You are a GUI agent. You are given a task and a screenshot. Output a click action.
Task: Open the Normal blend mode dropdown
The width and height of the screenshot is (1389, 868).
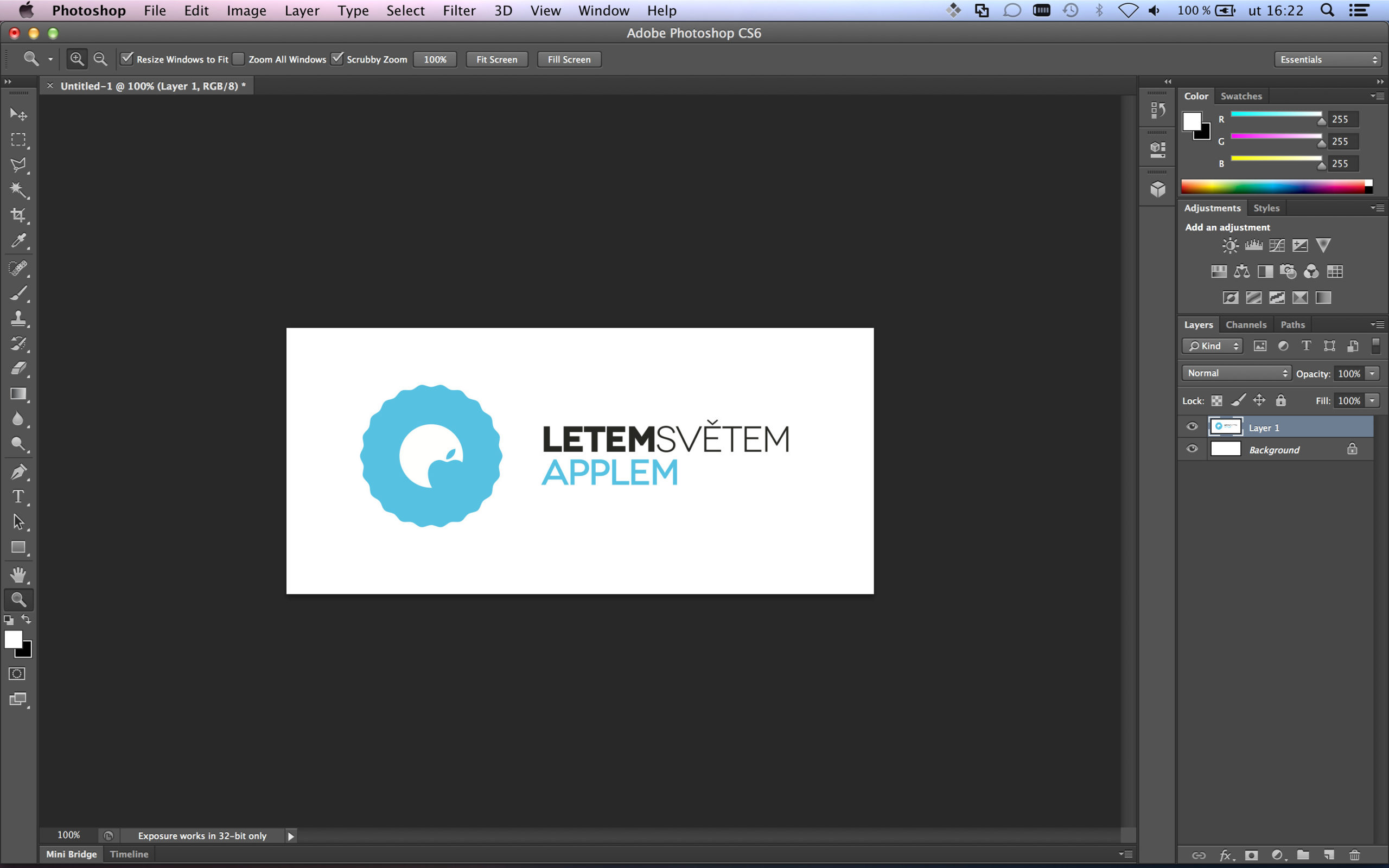point(1235,373)
